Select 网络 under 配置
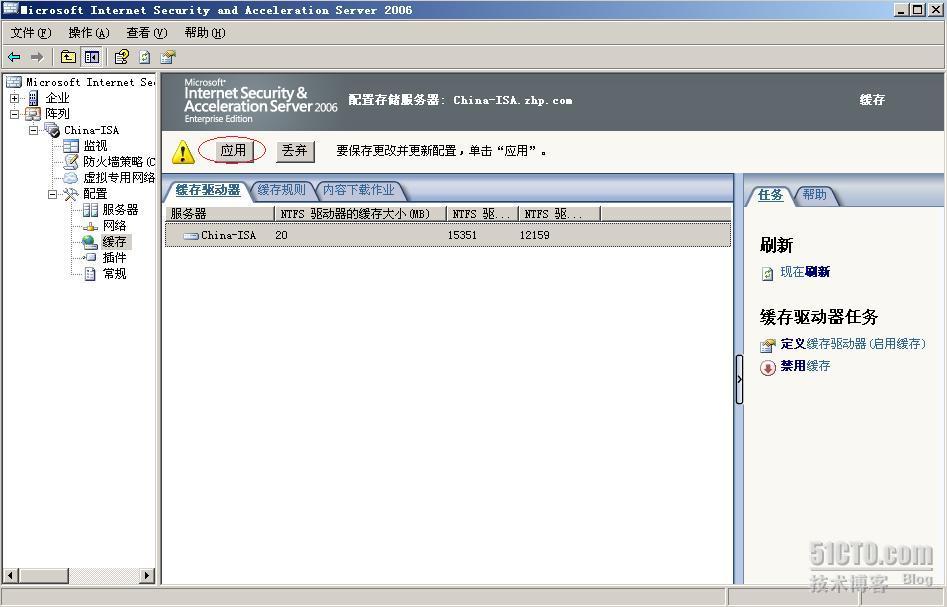 [x=114, y=225]
